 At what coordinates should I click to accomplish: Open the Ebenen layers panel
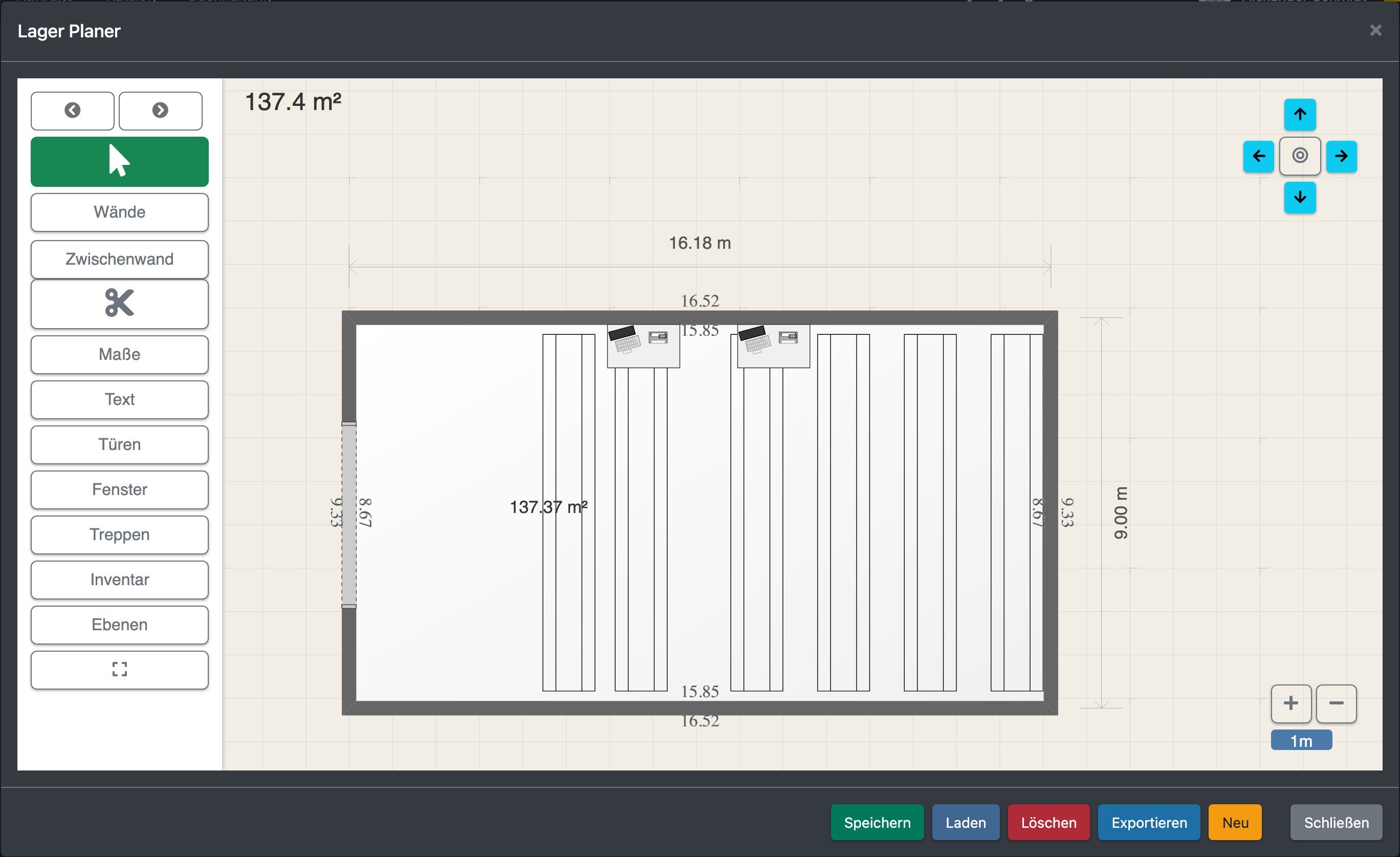[x=119, y=625]
